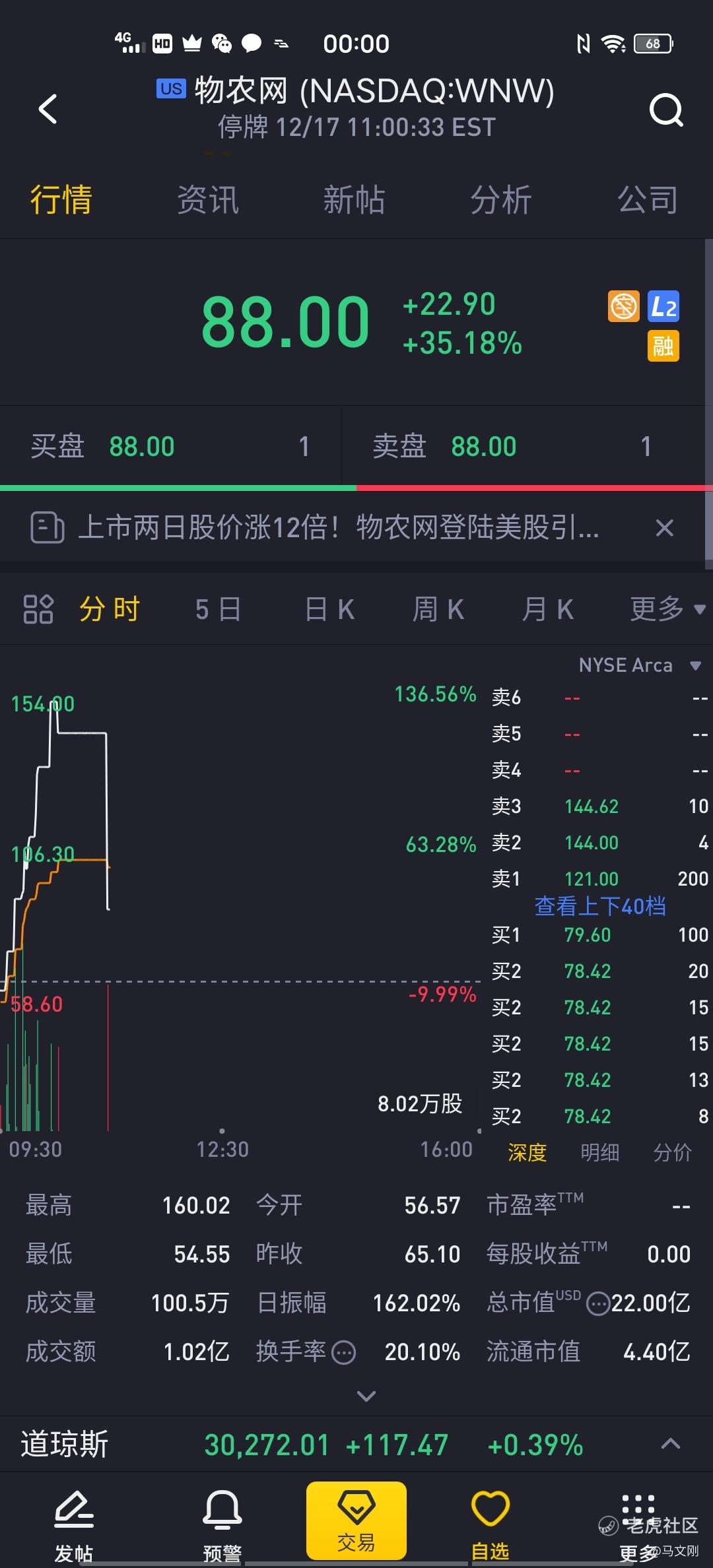Switch to the 分析 tab
Viewport: 713px width, 1568px height.
tap(501, 199)
